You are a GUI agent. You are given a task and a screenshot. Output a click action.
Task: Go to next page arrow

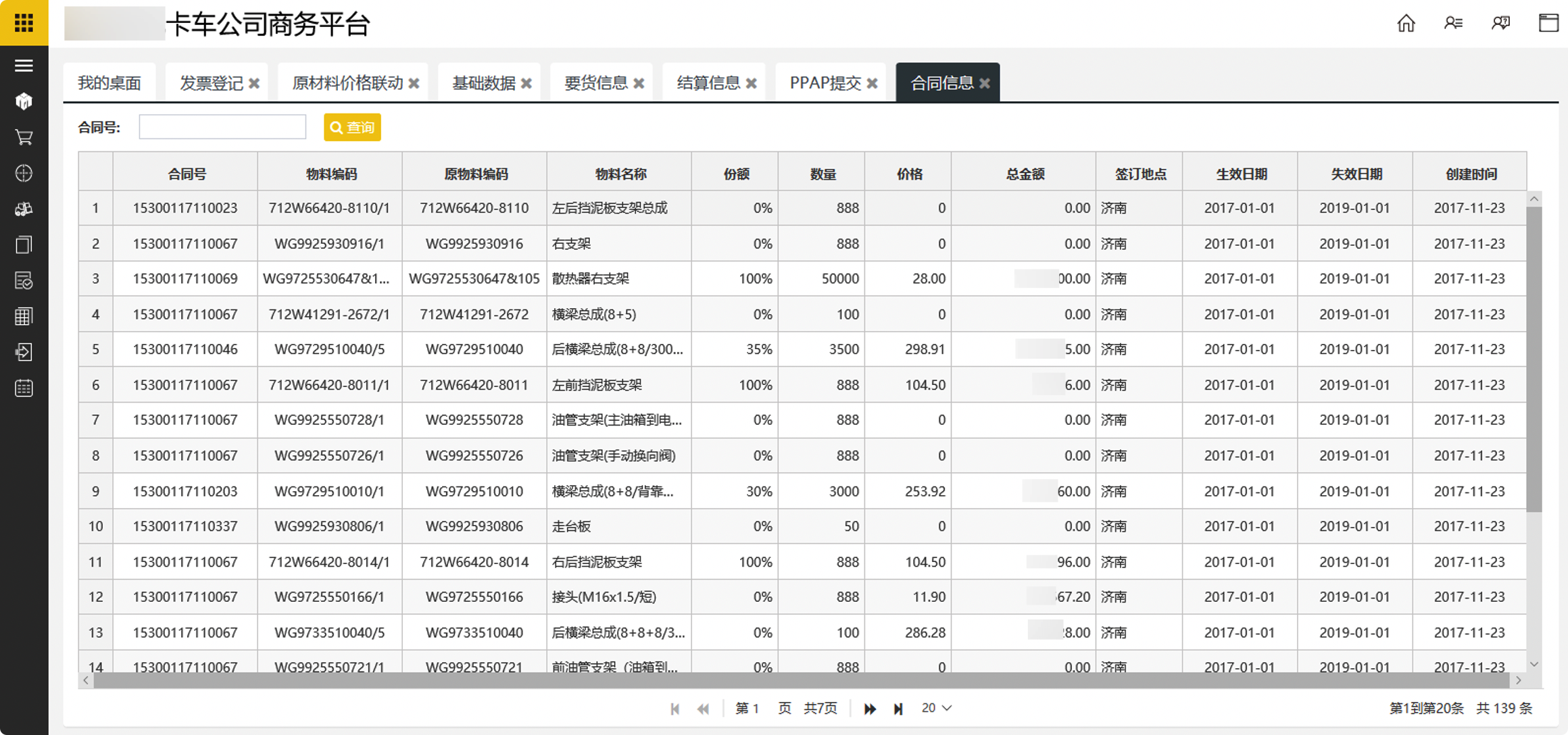870,709
